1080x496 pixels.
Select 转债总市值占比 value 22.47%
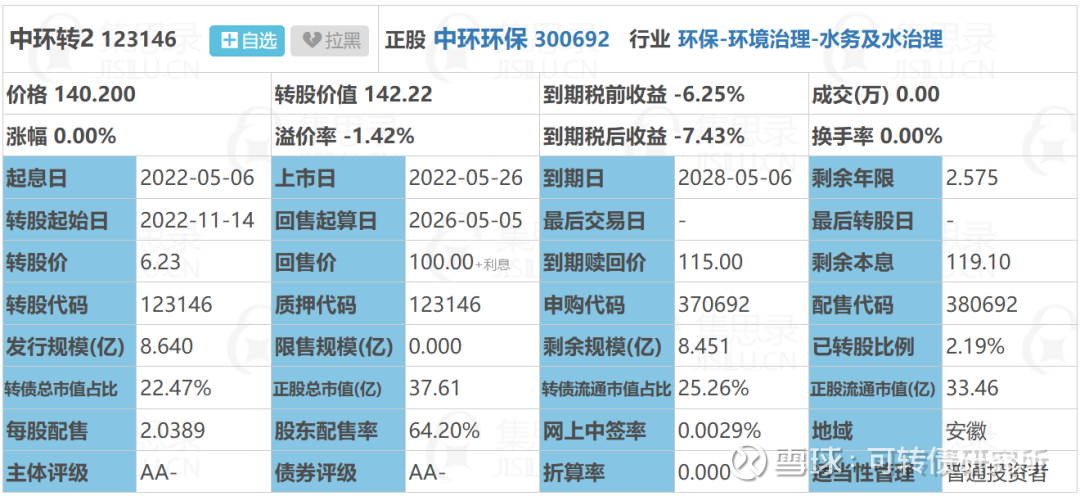pyautogui.click(x=176, y=389)
